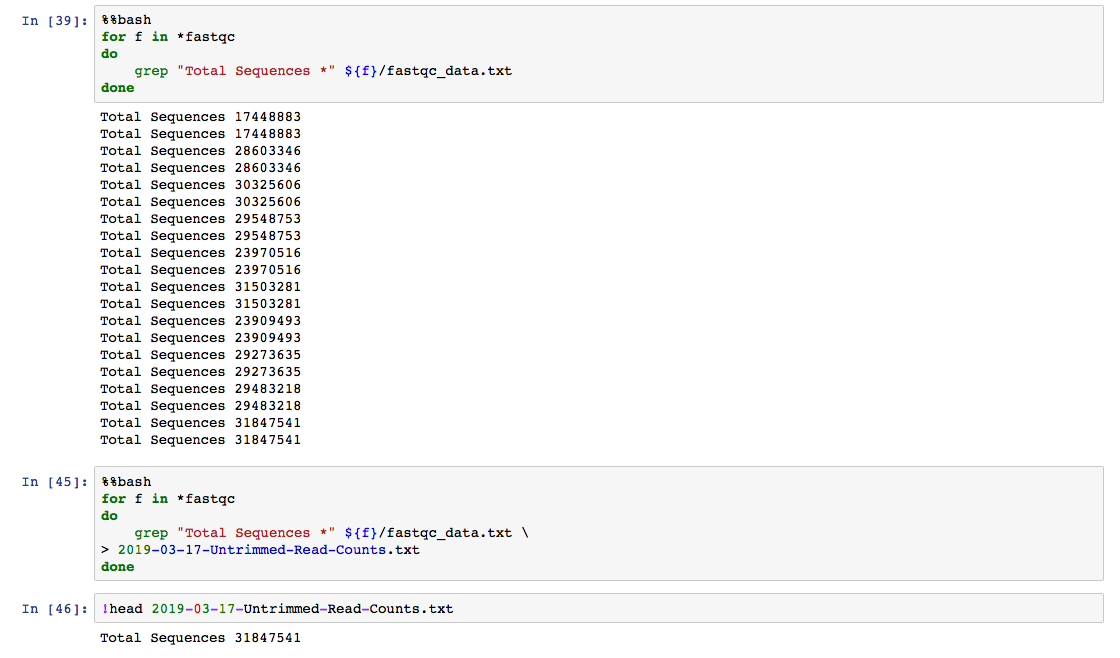Click the Total Sequences 30325606 output line
This screenshot has height=658, width=1120.
coord(200,184)
